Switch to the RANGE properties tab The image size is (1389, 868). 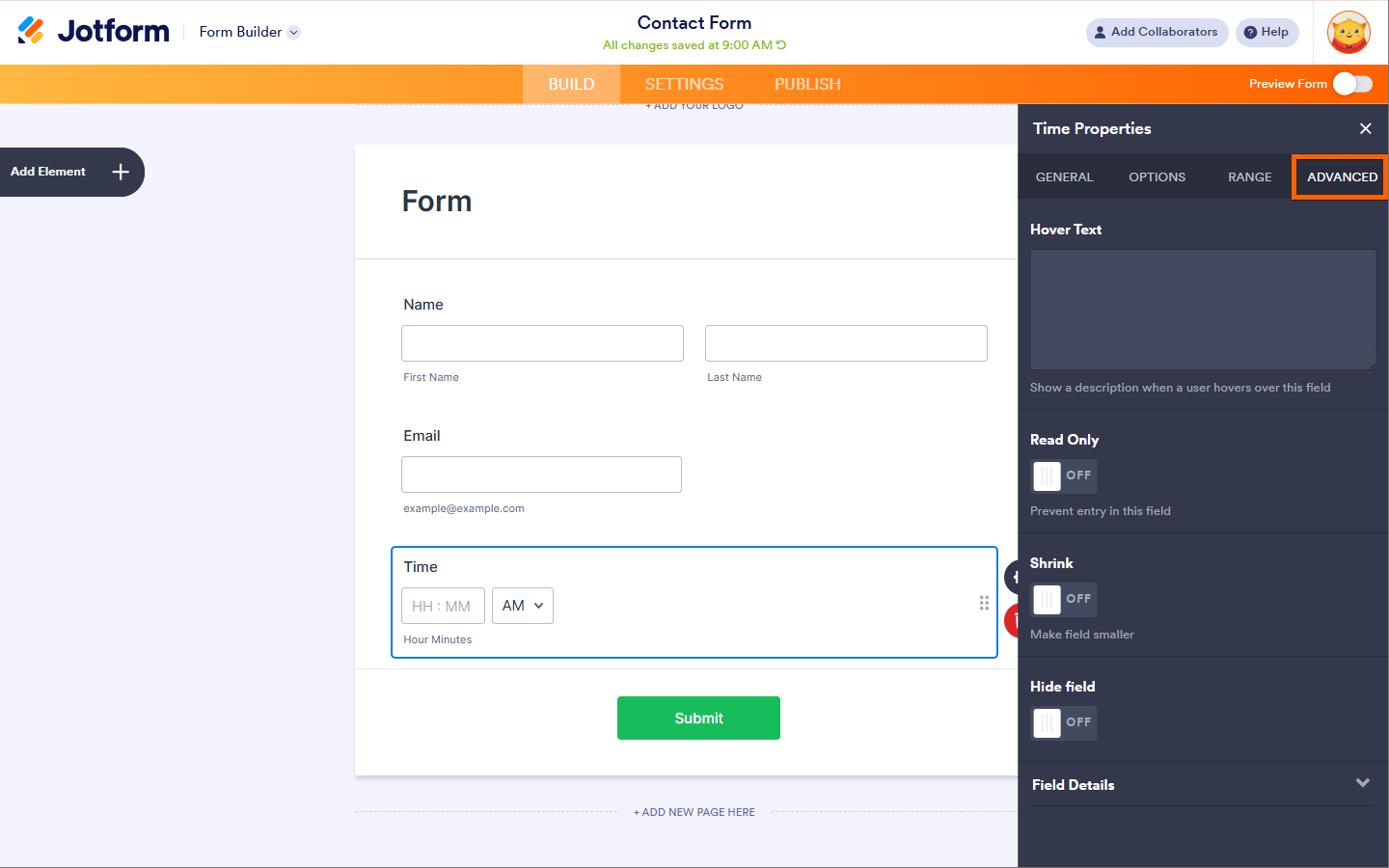point(1249,176)
